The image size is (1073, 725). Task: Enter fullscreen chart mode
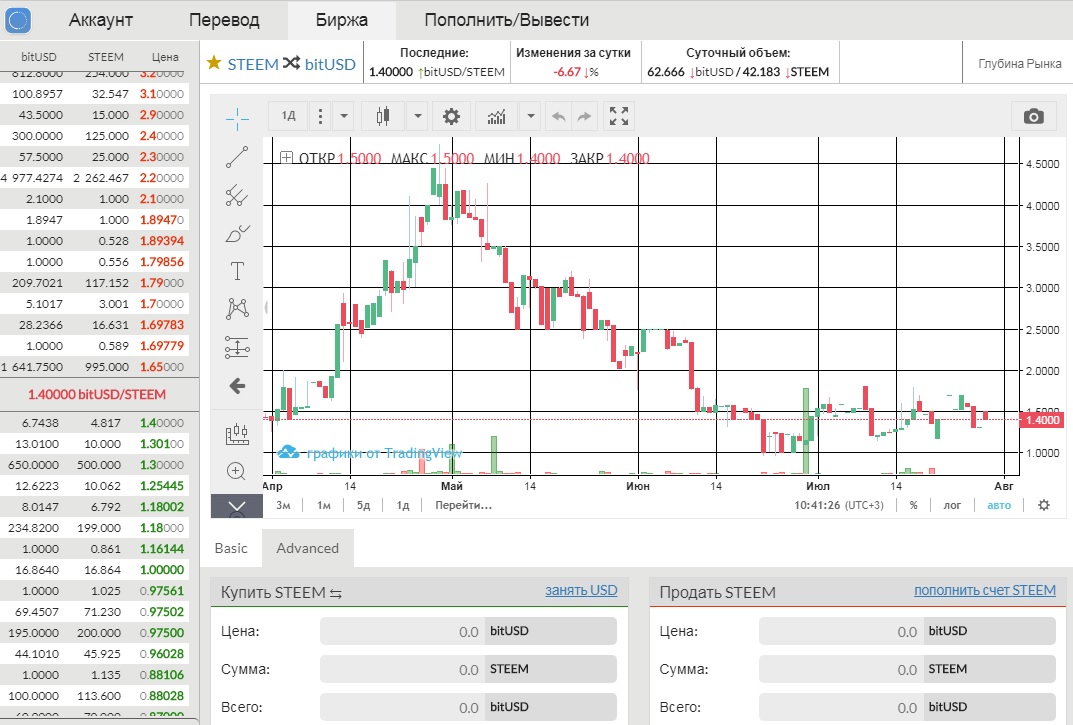(619, 116)
